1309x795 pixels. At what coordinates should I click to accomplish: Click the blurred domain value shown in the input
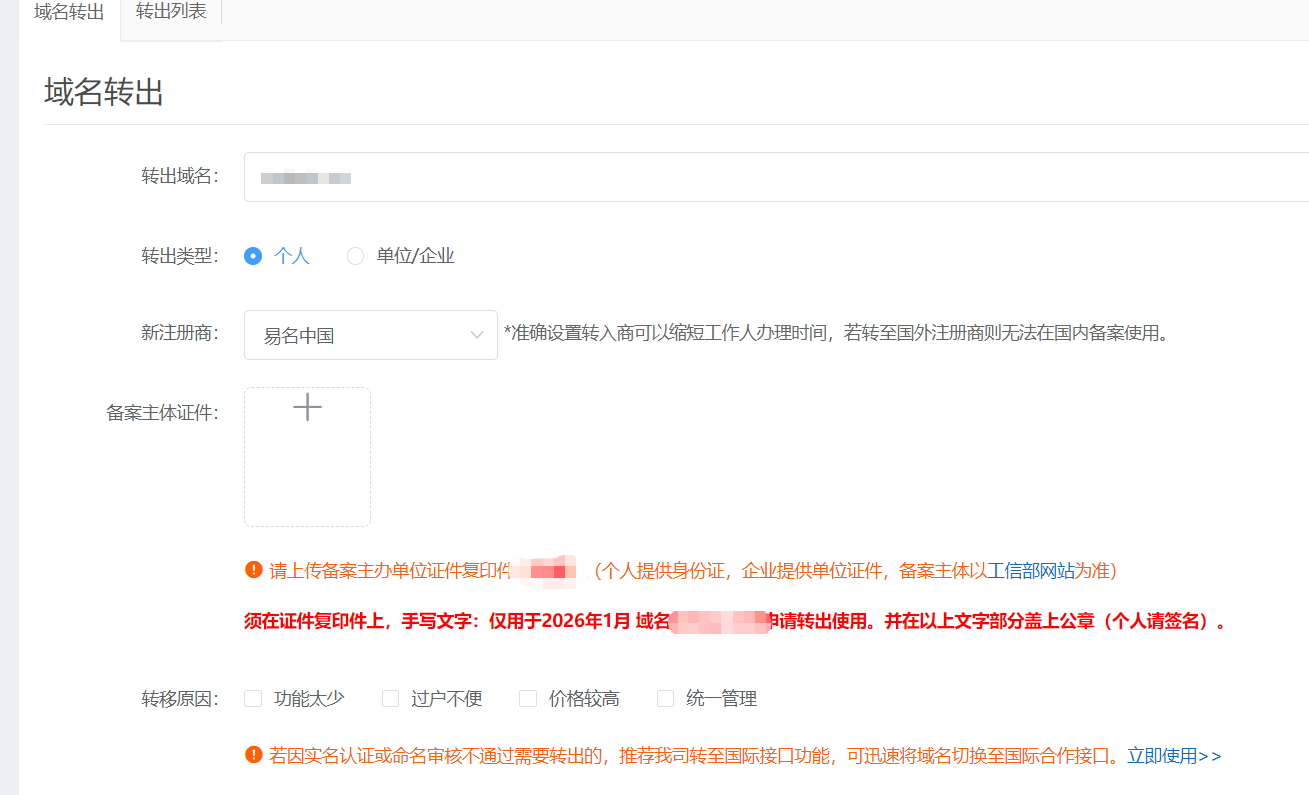(x=305, y=177)
